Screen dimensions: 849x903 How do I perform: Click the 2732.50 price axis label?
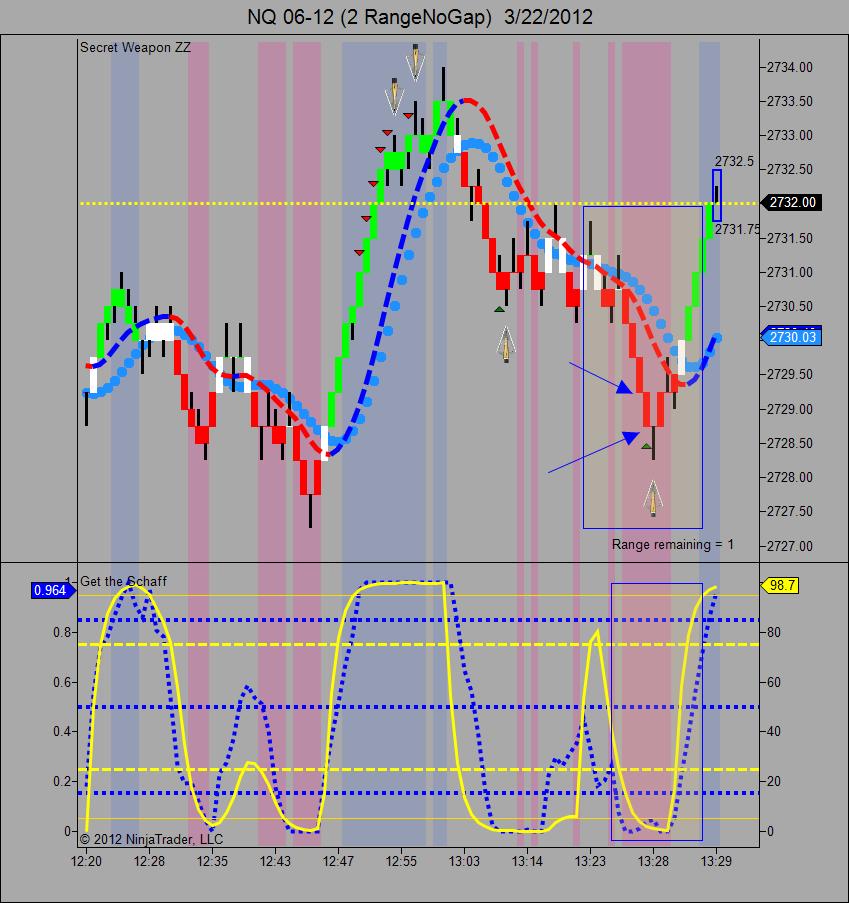pyautogui.click(x=790, y=169)
